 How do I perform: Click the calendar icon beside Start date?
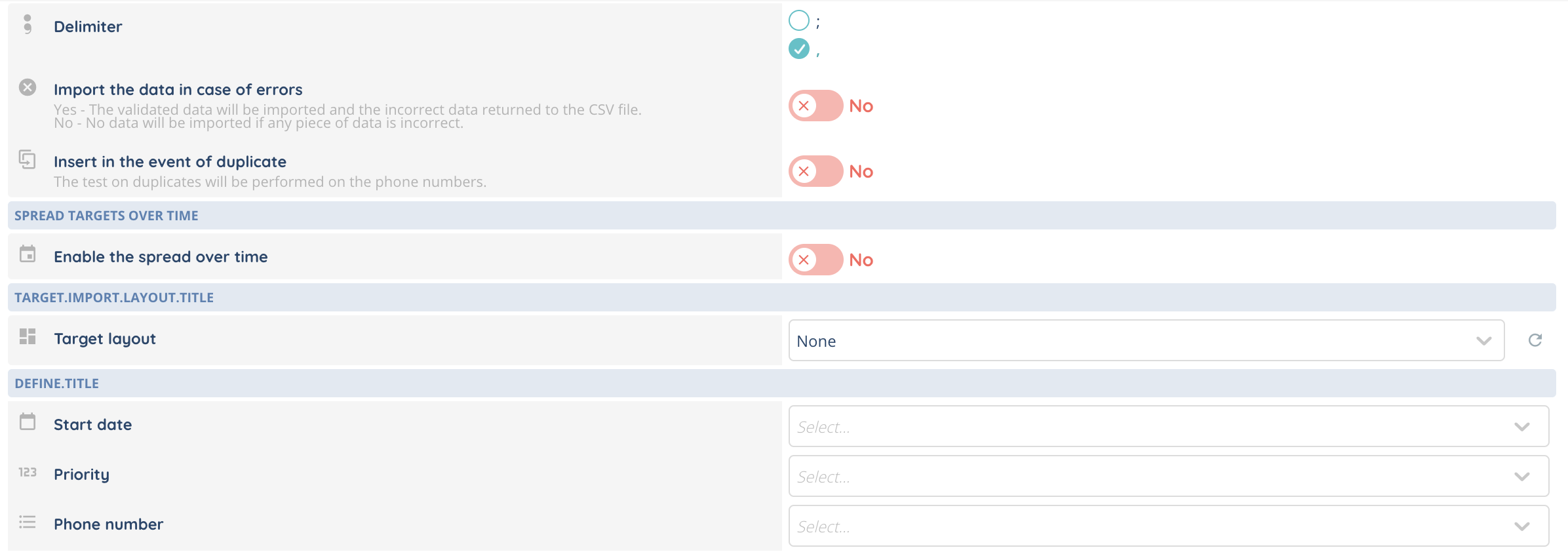28,422
